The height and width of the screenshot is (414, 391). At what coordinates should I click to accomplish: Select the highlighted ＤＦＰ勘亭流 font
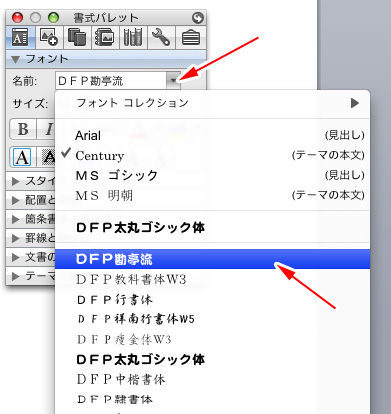coord(212,259)
